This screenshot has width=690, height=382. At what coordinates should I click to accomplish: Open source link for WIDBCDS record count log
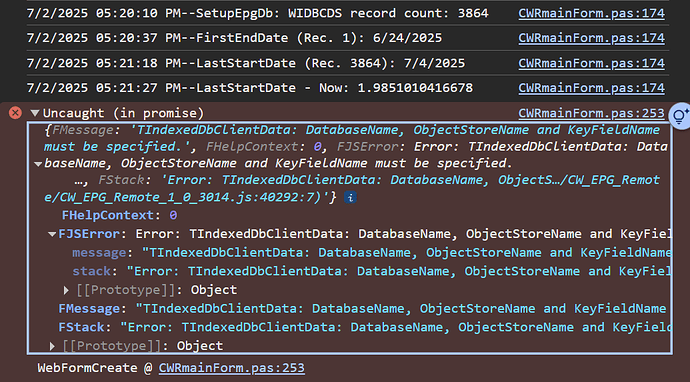[591, 13]
